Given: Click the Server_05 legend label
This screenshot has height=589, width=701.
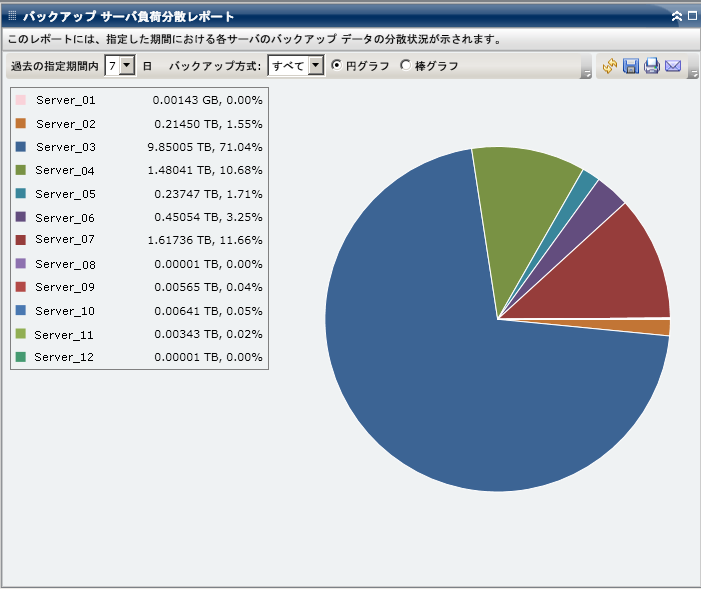Looking at the screenshot, I should pyautogui.click(x=65, y=194).
